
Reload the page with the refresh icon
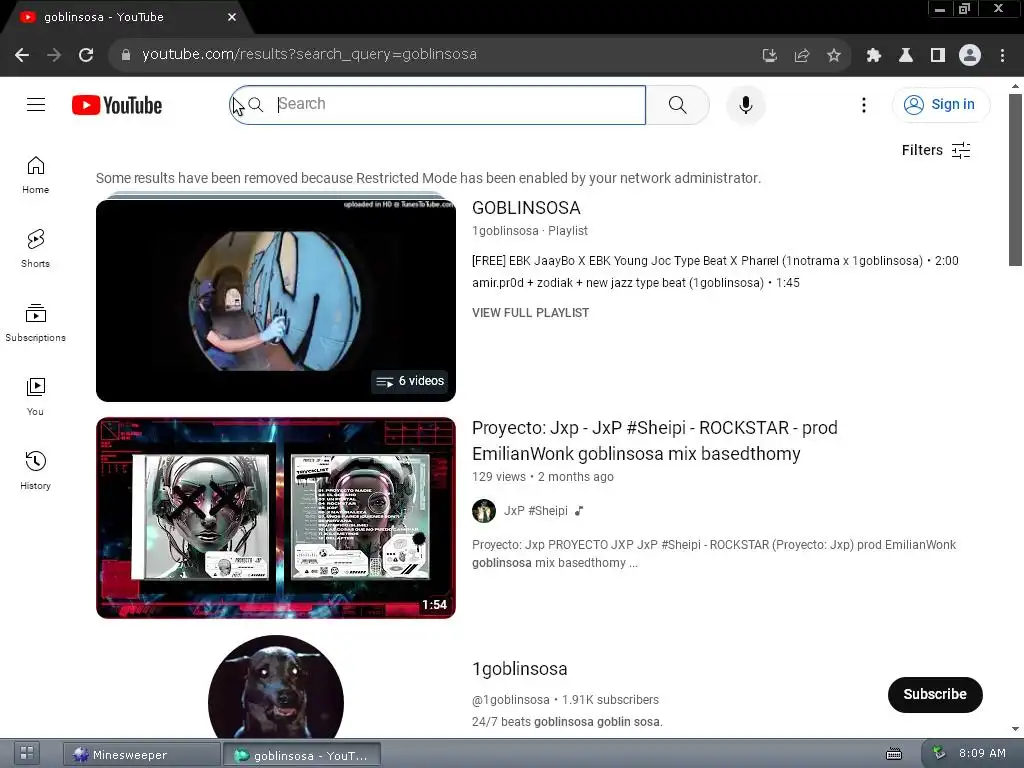86,55
